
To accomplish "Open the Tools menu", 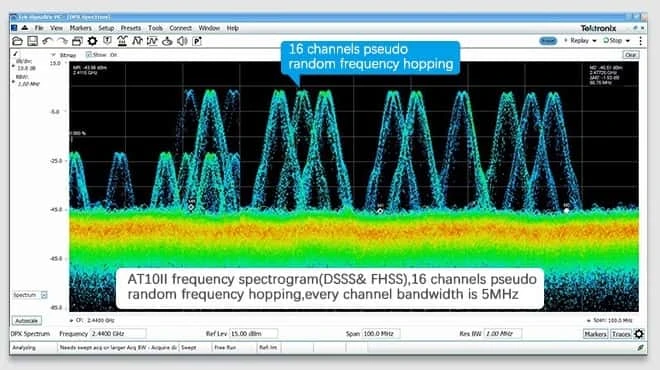I will (155, 28).
